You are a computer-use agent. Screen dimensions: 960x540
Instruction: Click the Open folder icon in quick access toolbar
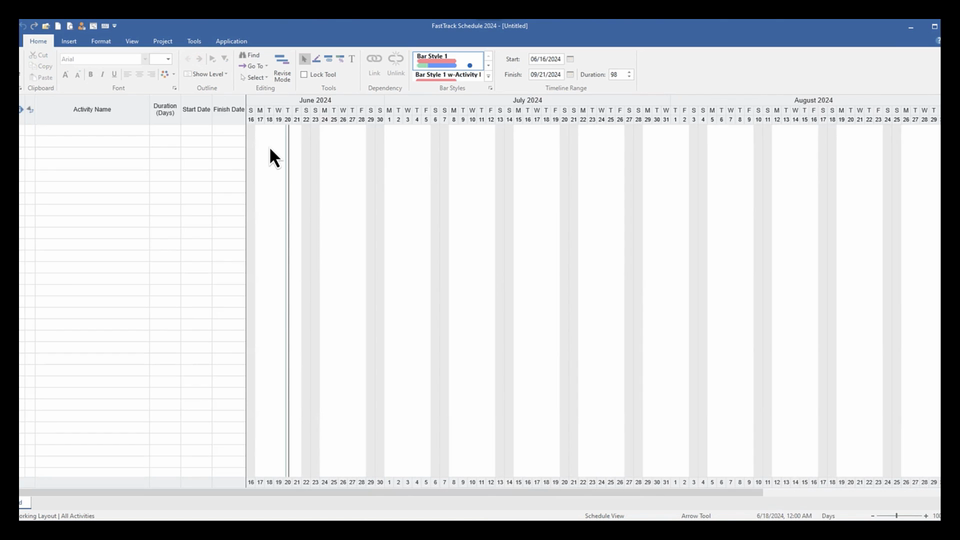(46, 26)
